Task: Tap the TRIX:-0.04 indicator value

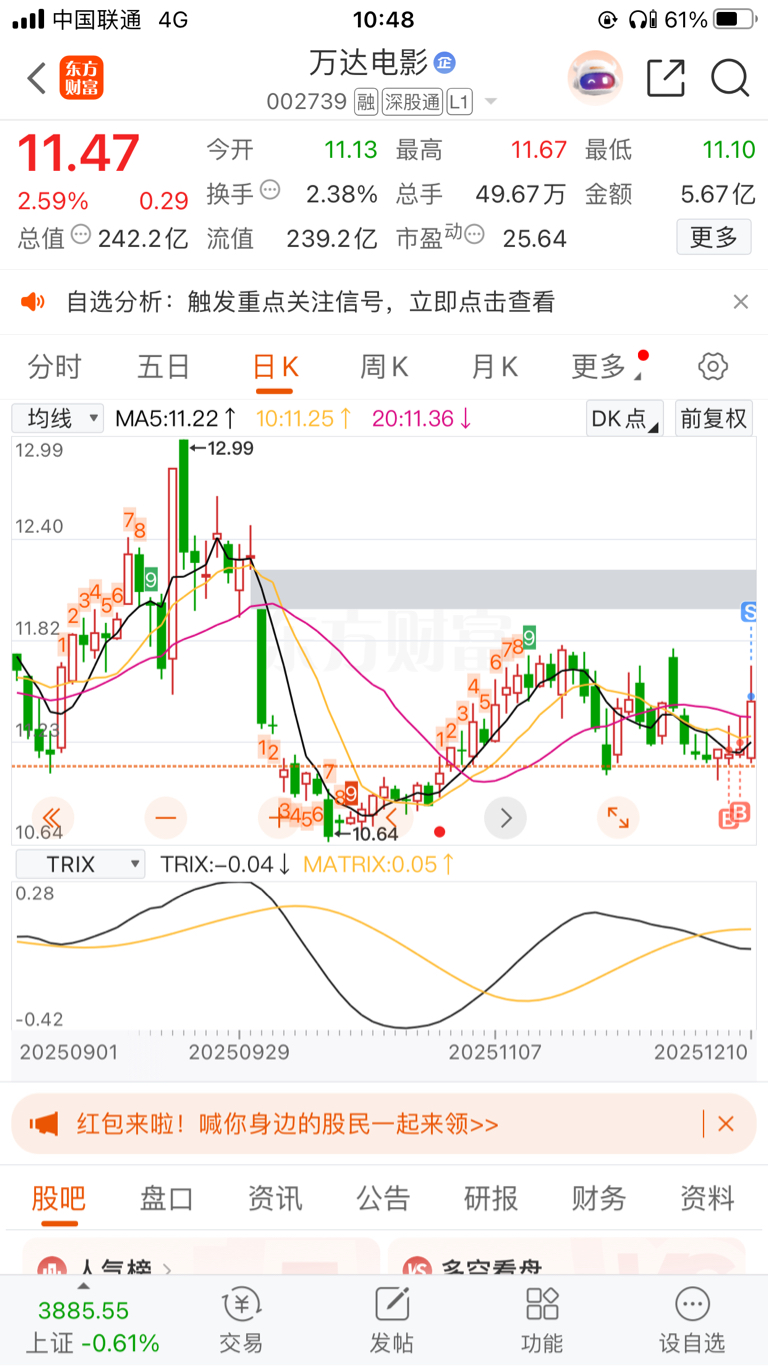Action: point(226,864)
